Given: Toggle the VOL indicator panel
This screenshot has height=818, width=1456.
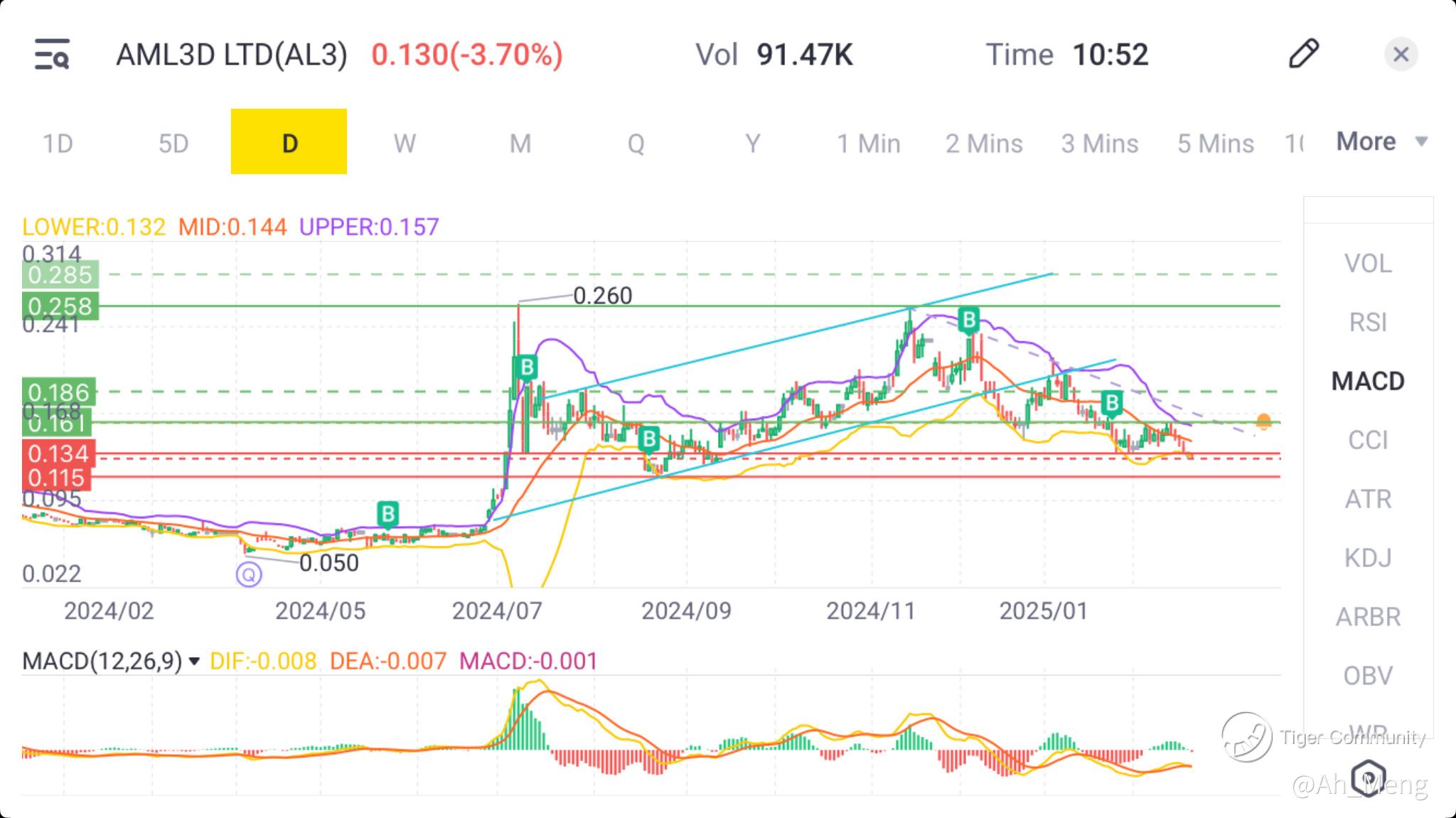Looking at the screenshot, I should point(1368,263).
